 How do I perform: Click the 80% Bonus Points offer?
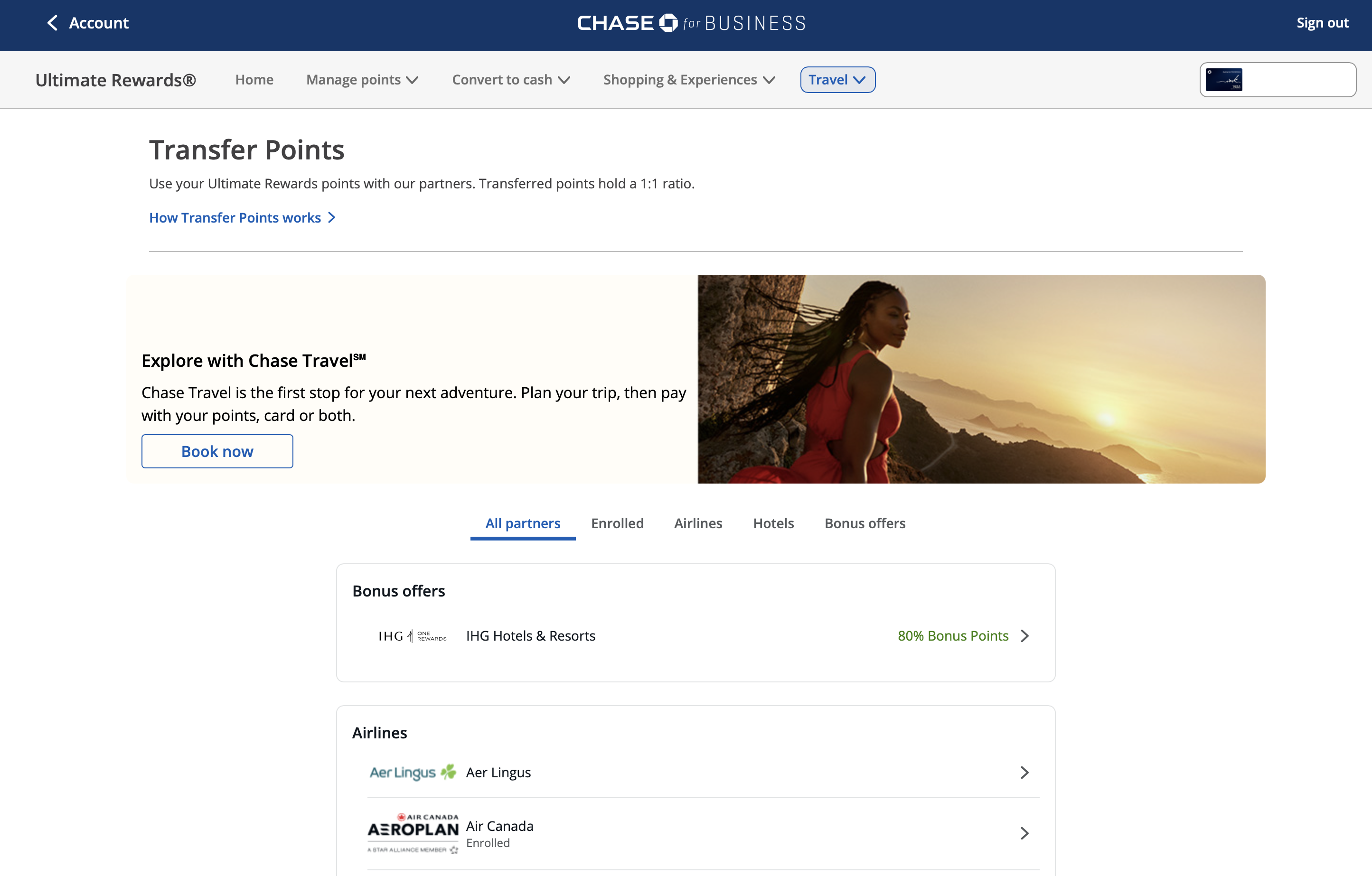[953, 635]
